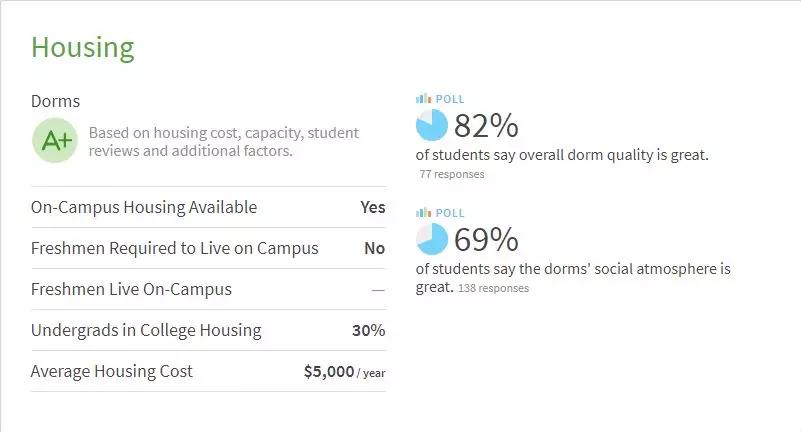Image resolution: width=801 pixels, height=432 pixels.
Task: Click the 82% dorm quality percentage
Action: [486, 126]
